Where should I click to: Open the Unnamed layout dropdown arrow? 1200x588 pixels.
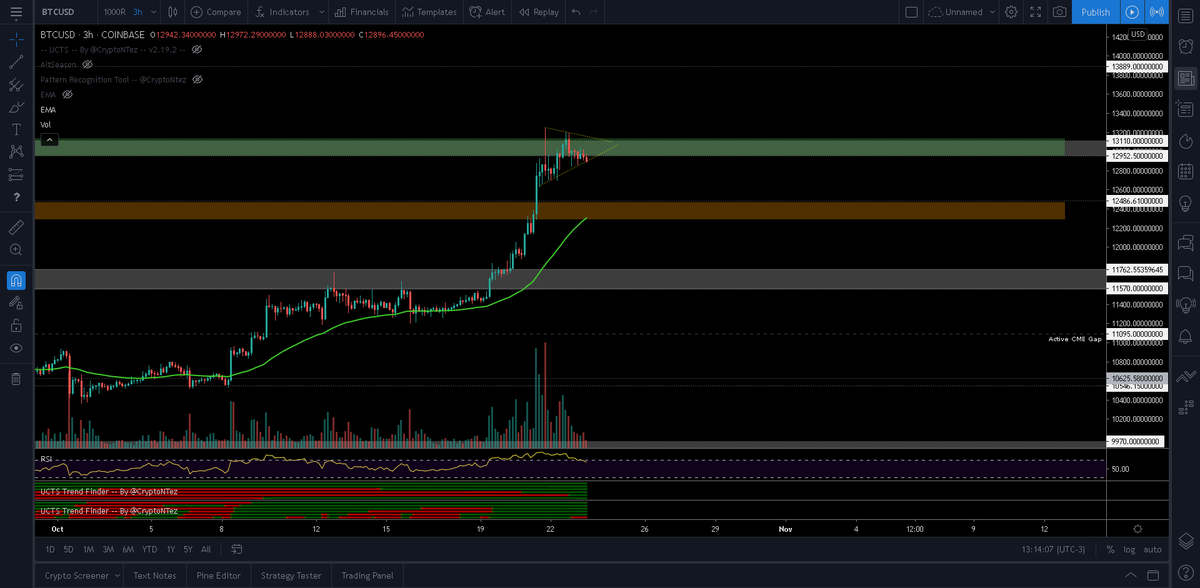(991, 12)
